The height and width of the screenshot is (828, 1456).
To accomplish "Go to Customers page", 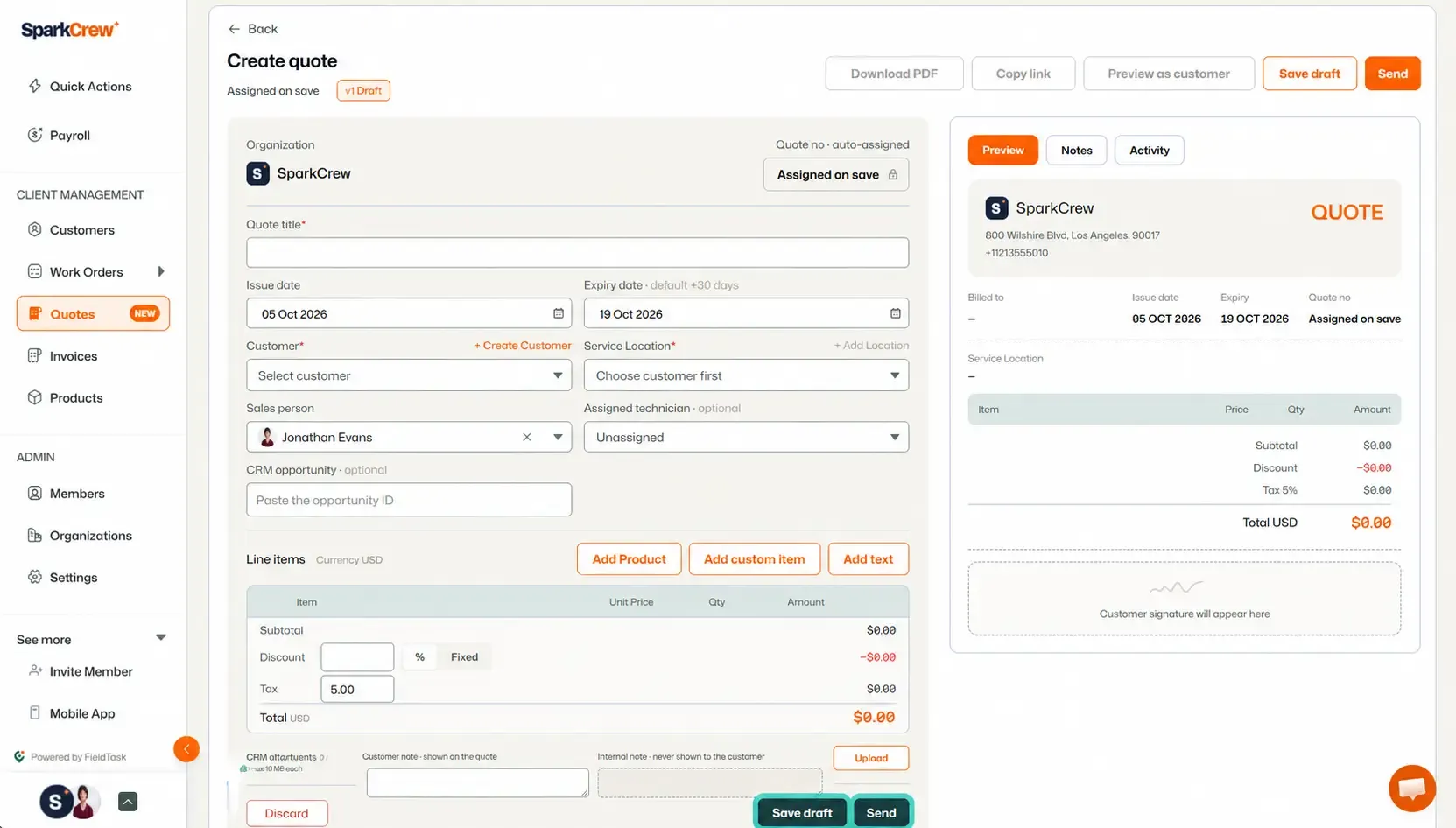I will pyautogui.click(x=81, y=229).
